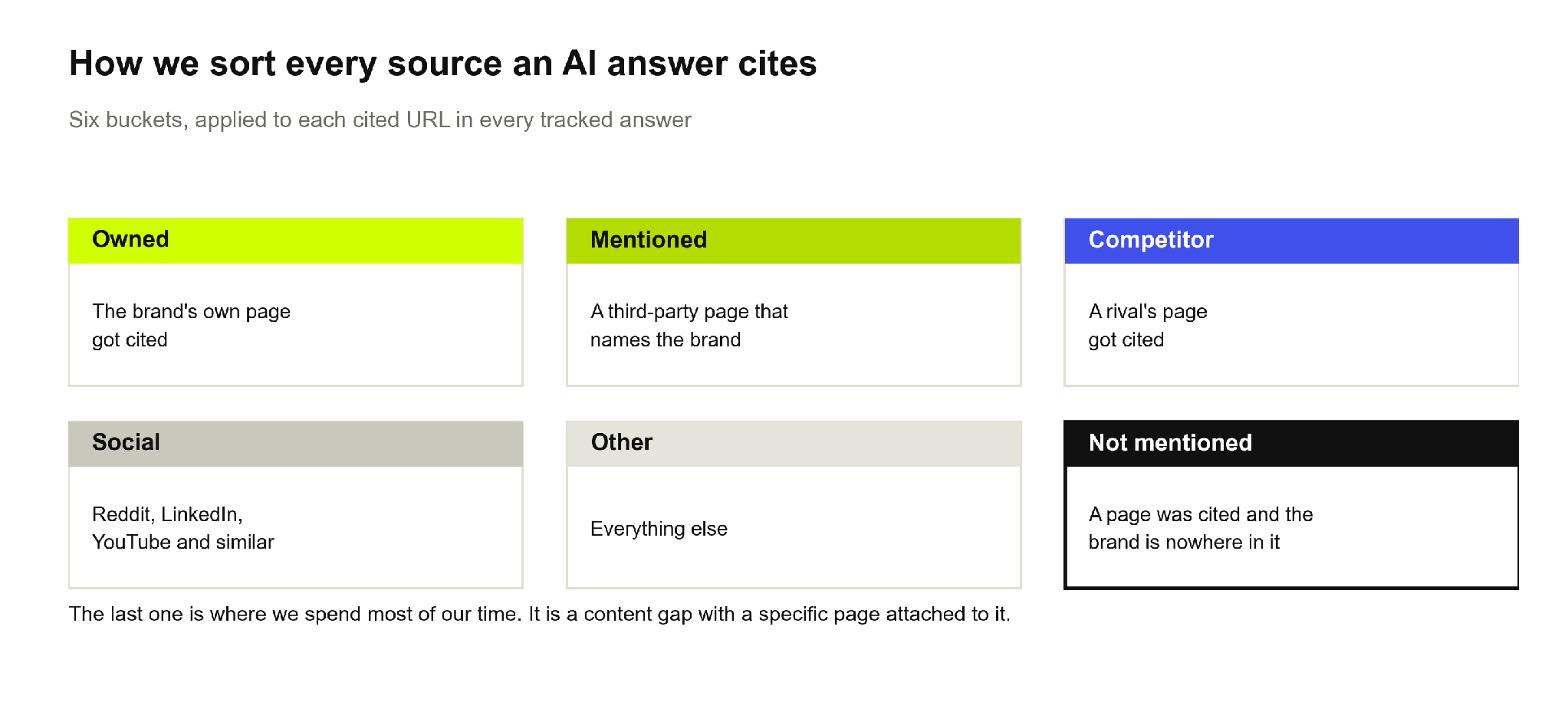1568x702 pixels.
Task: Select the 'Everything else' description
Action: tap(659, 529)
